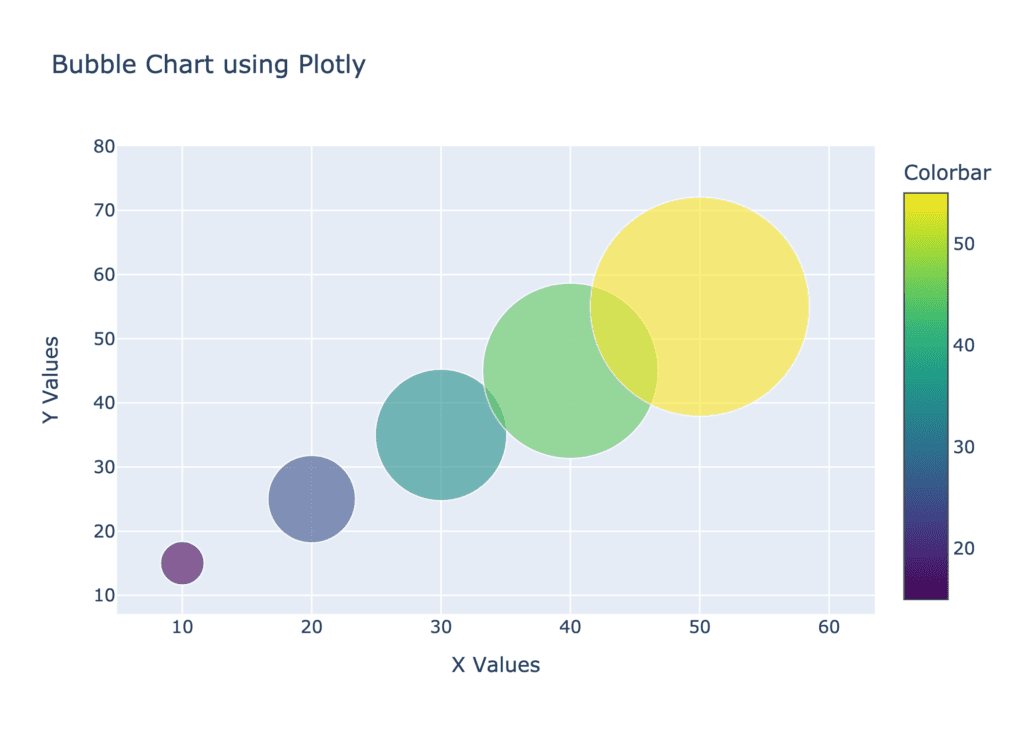Select the green bubble at x=40
The width and height of the screenshot is (1024, 731).
tap(570, 370)
